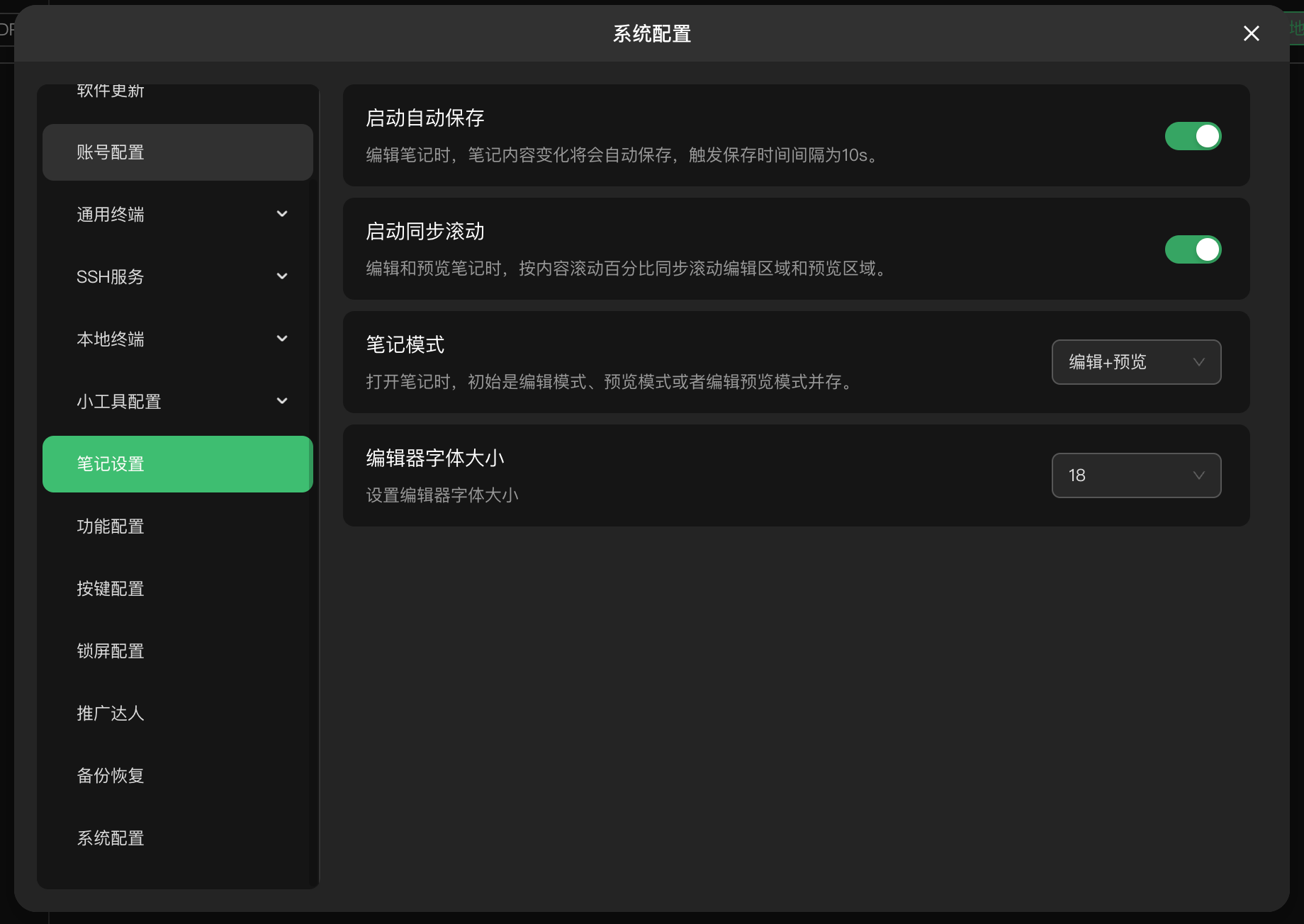Select 推广达人 in the sidebar
The height and width of the screenshot is (924, 1304).
tap(177, 714)
